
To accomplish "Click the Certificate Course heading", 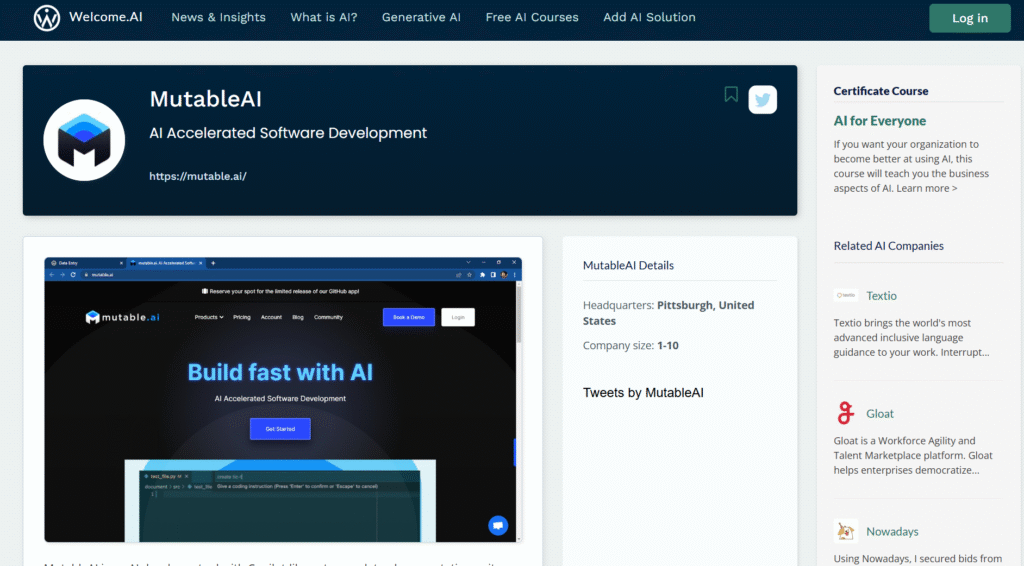I will coord(881,91).
